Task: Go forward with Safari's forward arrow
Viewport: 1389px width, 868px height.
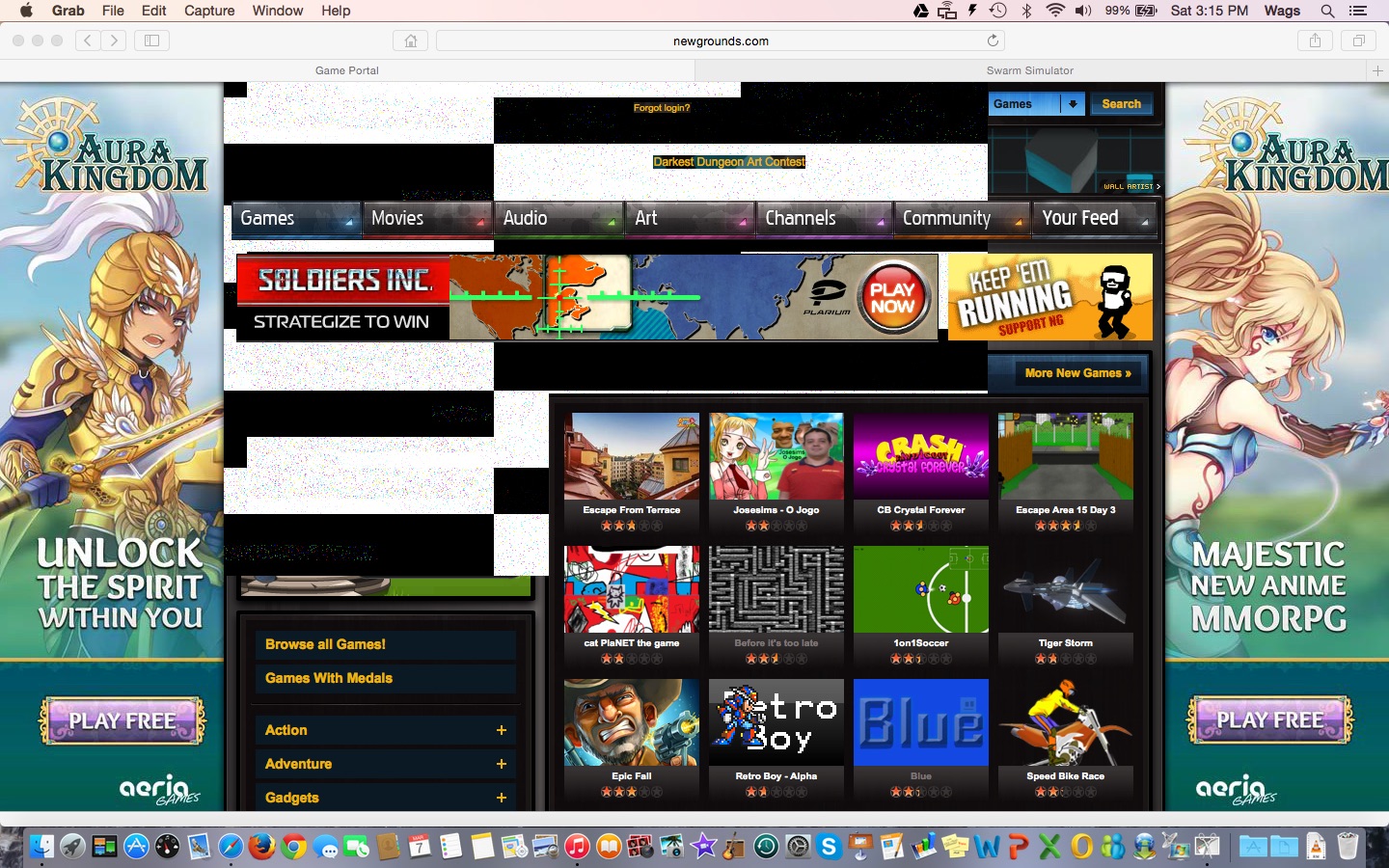Action: pyautogui.click(x=114, y=41)
